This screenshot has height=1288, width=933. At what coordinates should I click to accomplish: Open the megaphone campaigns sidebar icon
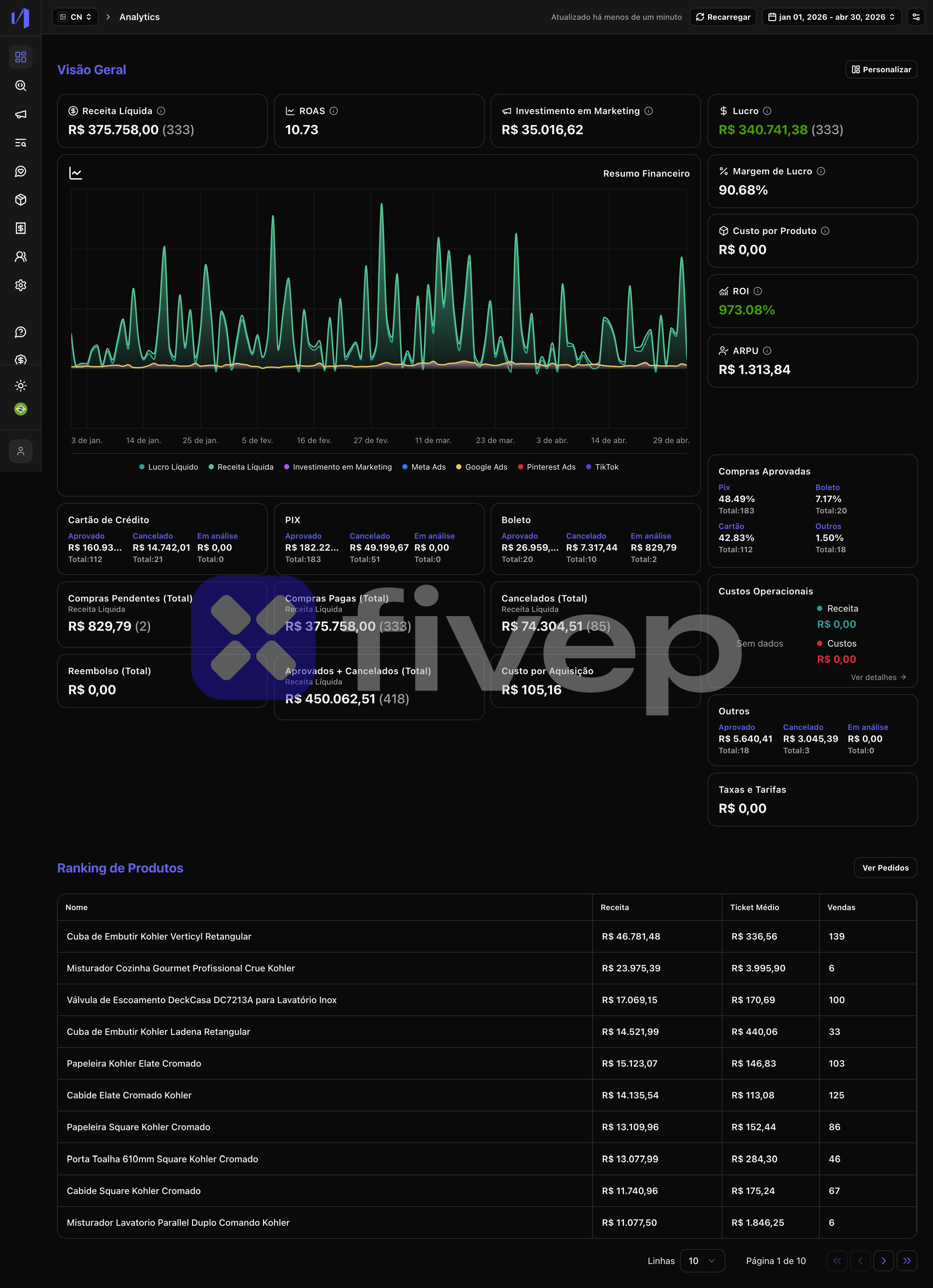click(x=20, y=114)
